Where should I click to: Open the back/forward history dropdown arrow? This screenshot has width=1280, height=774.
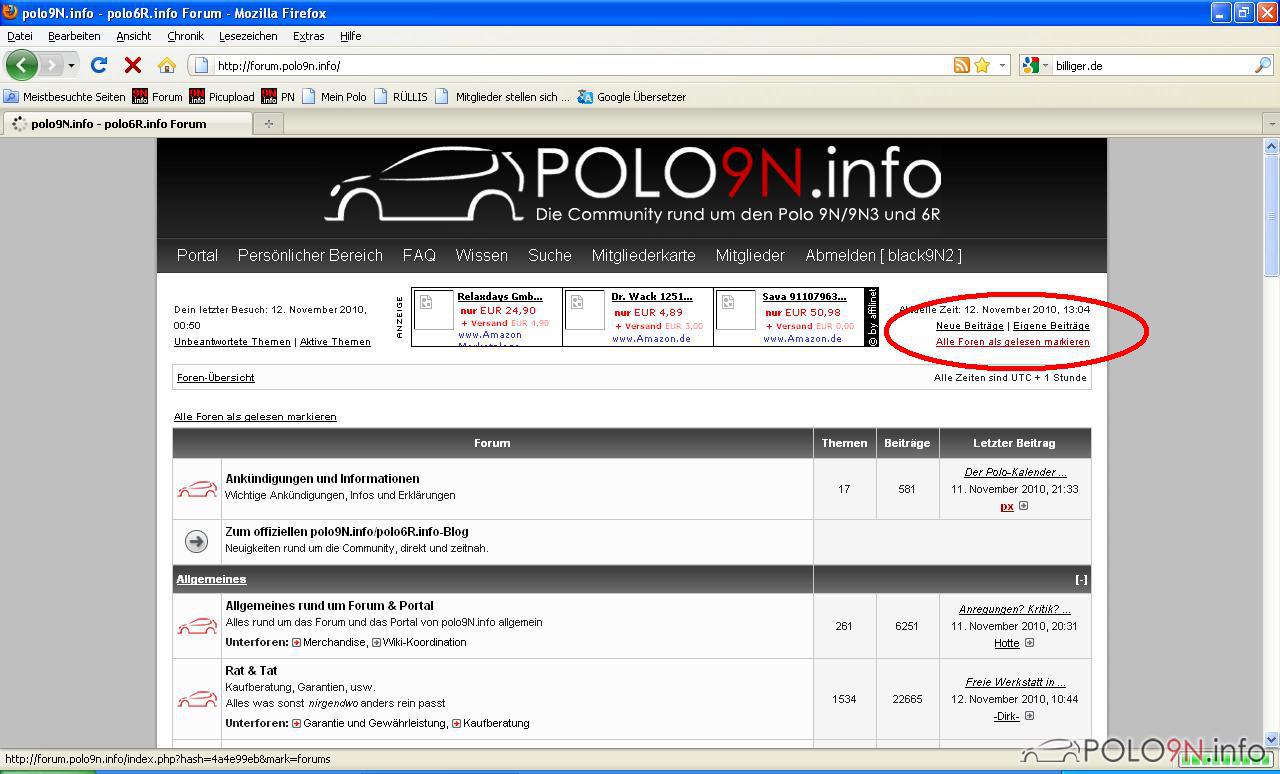click(71, 65)
